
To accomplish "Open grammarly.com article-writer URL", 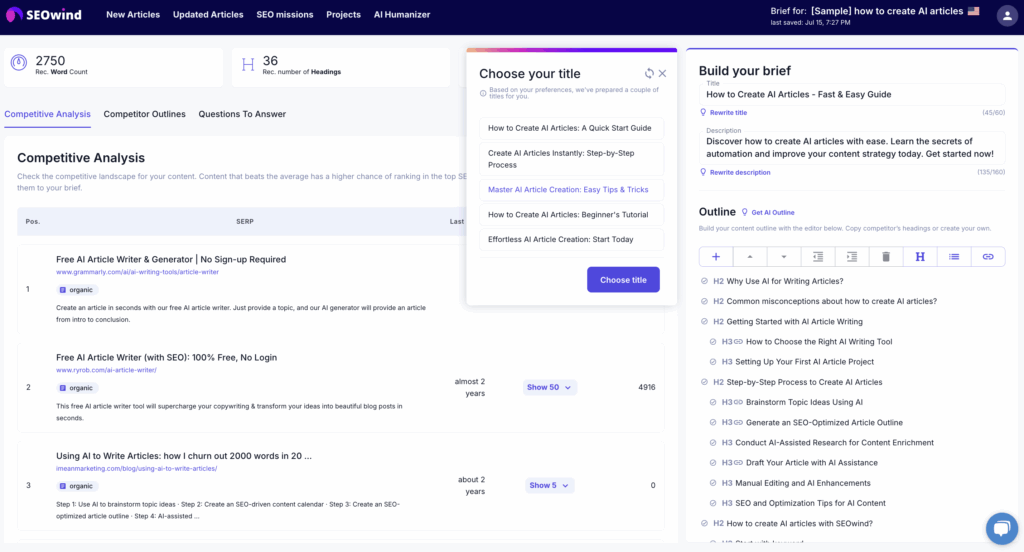I will (x=137, y=272).
